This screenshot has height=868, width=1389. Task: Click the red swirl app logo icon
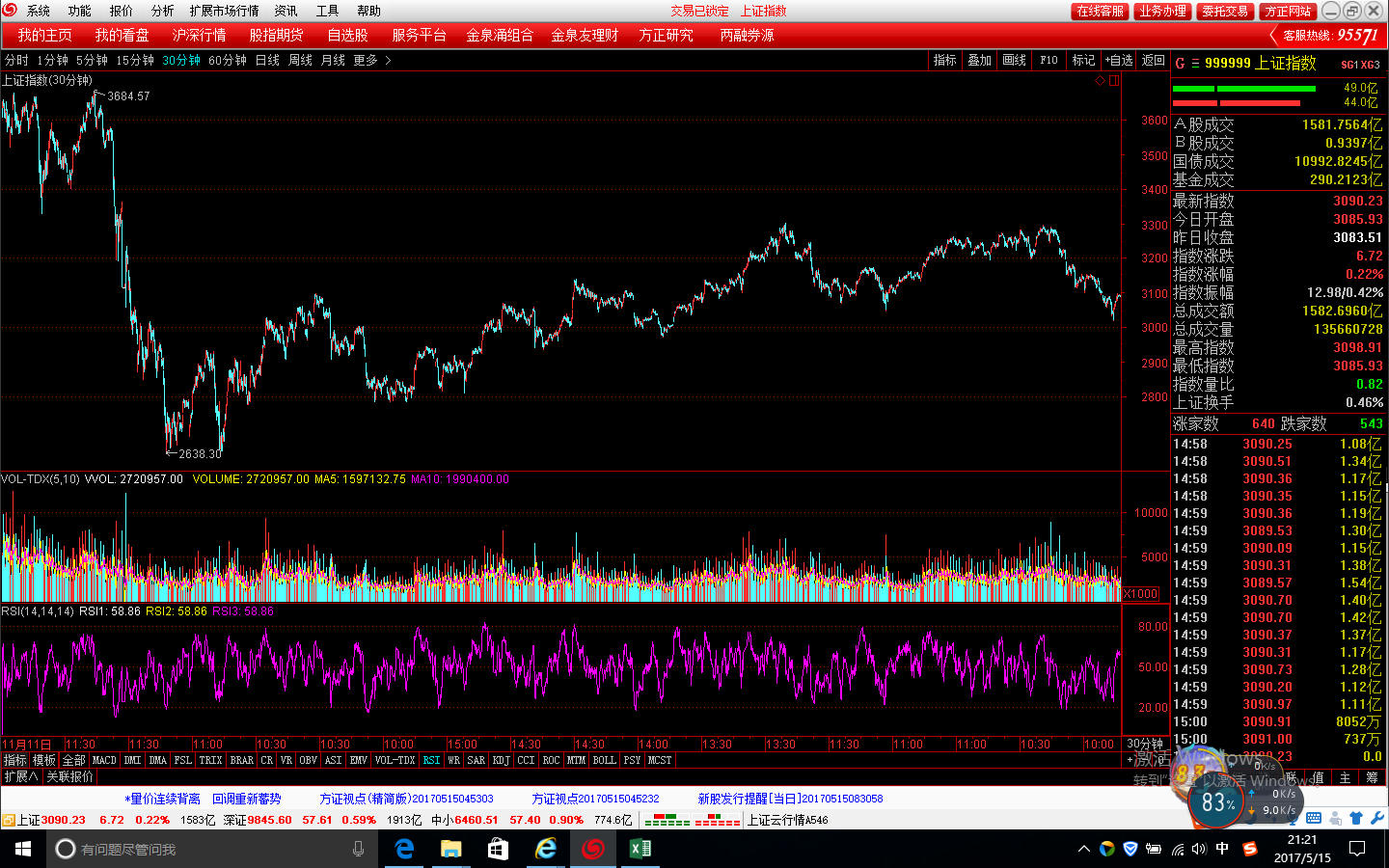[x=10, y=11]
